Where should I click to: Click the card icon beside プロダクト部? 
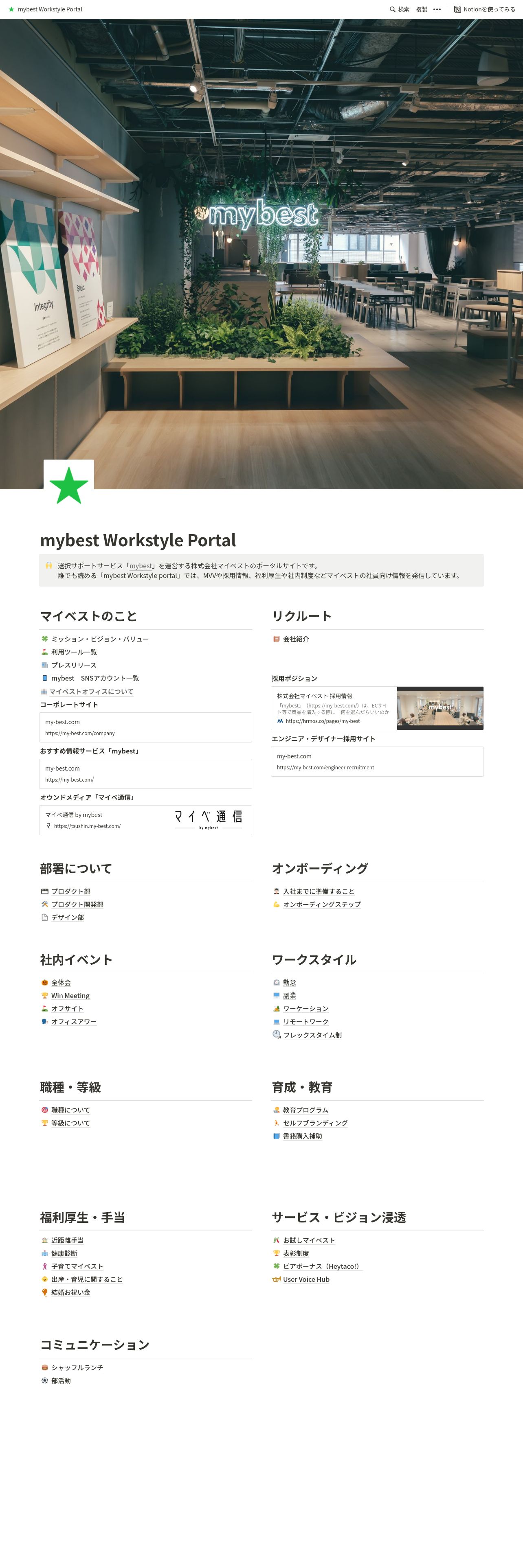click(x=44, y=891)
